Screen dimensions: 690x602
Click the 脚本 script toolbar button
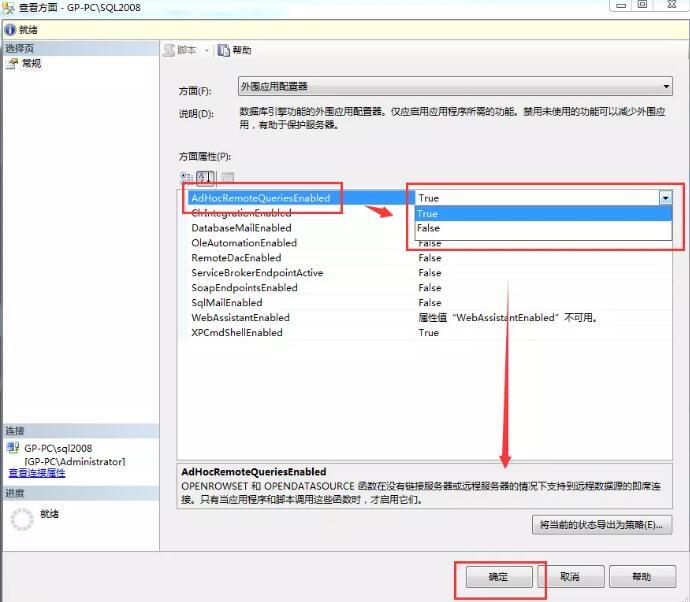(180, 50)
